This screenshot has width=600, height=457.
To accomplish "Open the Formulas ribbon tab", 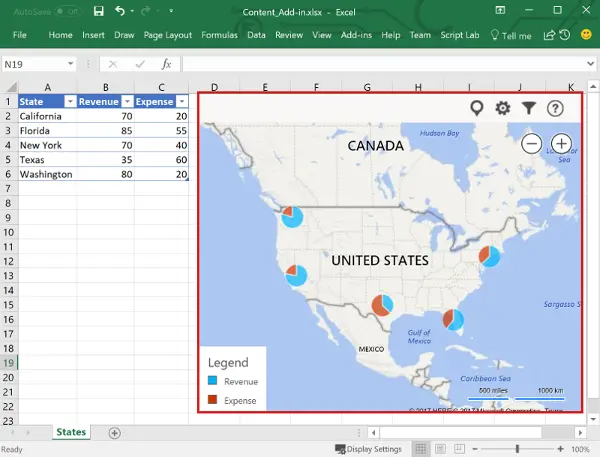I will pyautogui.click(x=219, y=35).
